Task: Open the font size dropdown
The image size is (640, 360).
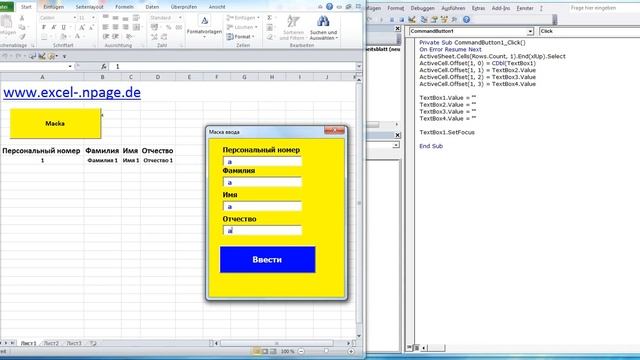Action: 93,18
